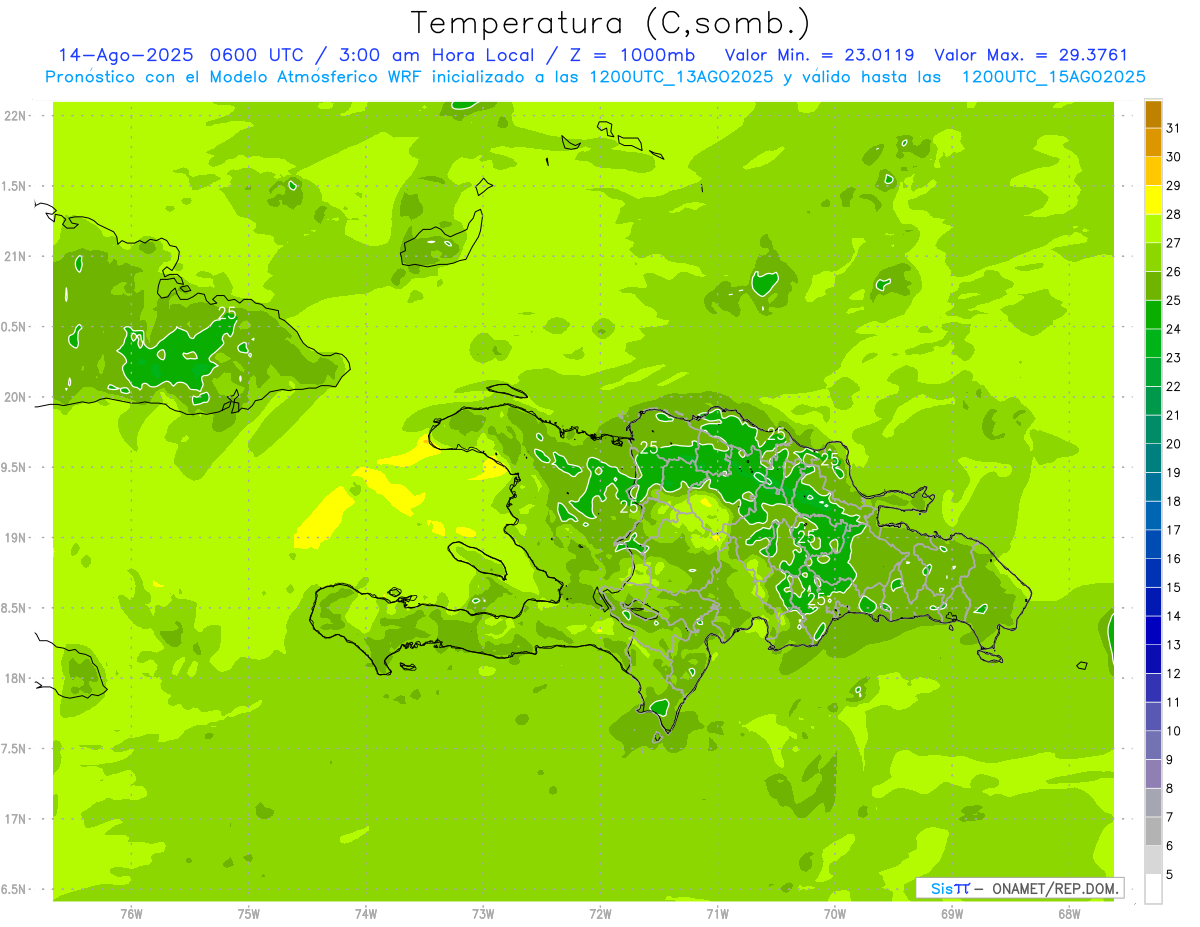Screen dimensions: 1200x927
Task: Click the "25" contour label over Cuba
Action: point(227,313)
